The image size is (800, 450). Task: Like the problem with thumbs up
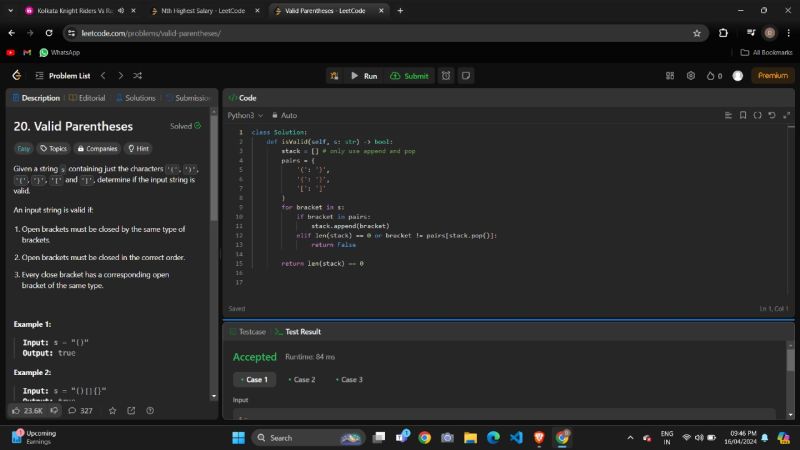(16, 410)
